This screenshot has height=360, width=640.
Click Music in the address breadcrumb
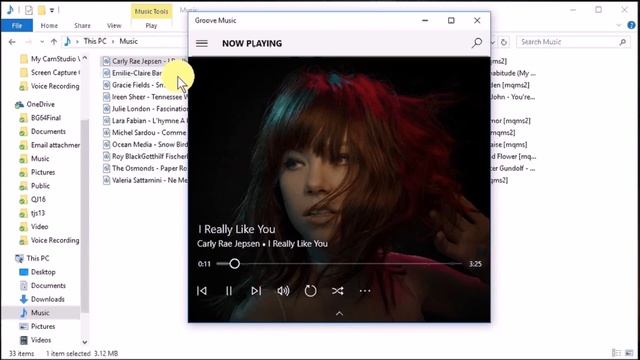pos(129,41)
